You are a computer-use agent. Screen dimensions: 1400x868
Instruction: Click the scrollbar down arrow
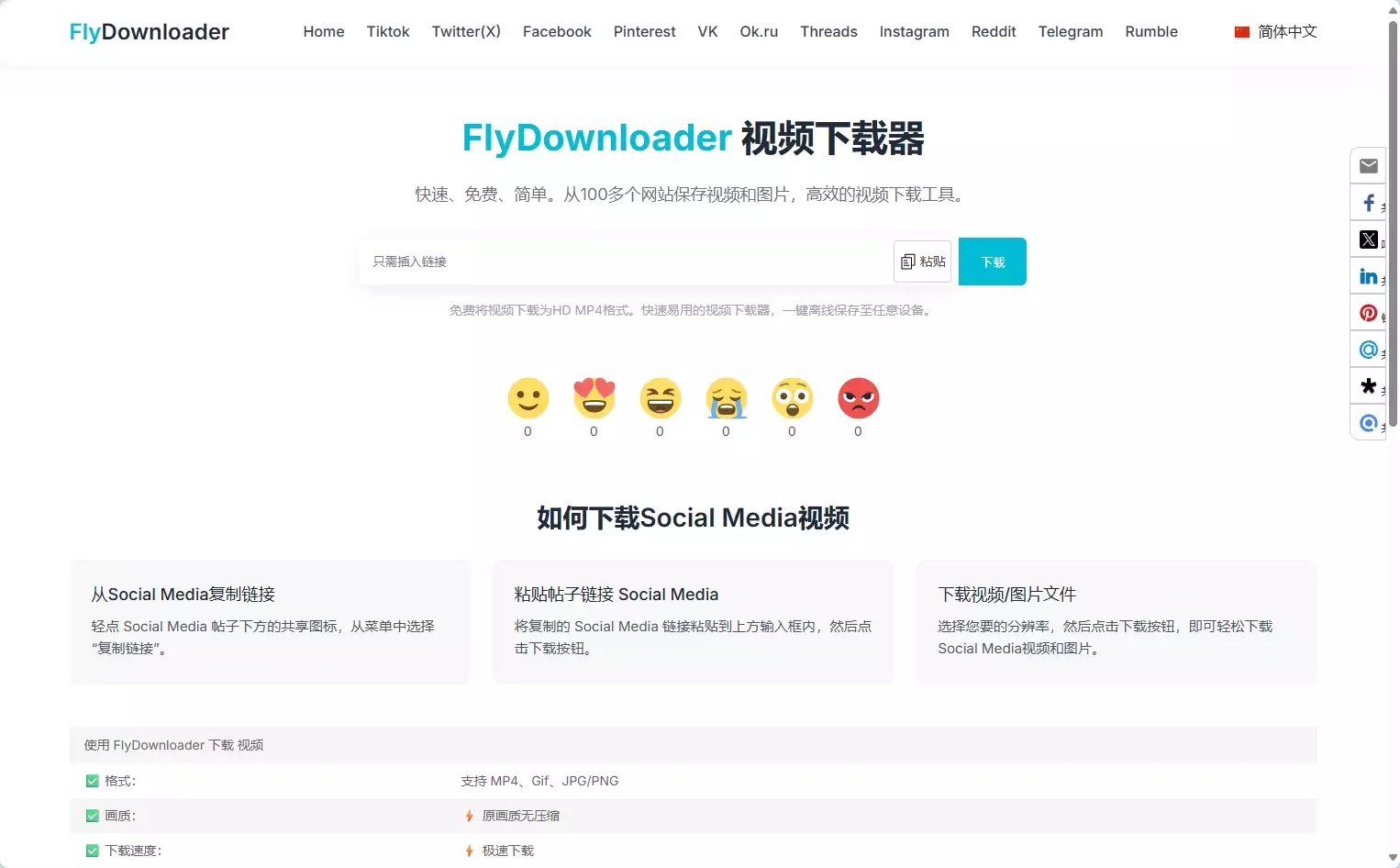point(1393,859)
